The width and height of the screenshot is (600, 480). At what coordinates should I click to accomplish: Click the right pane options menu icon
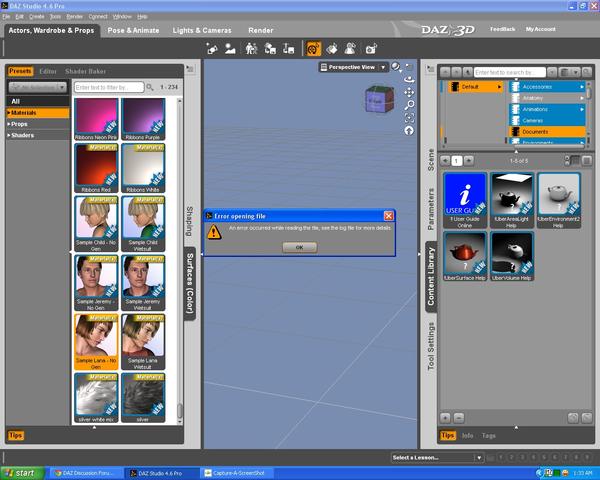tap(430, 69)
